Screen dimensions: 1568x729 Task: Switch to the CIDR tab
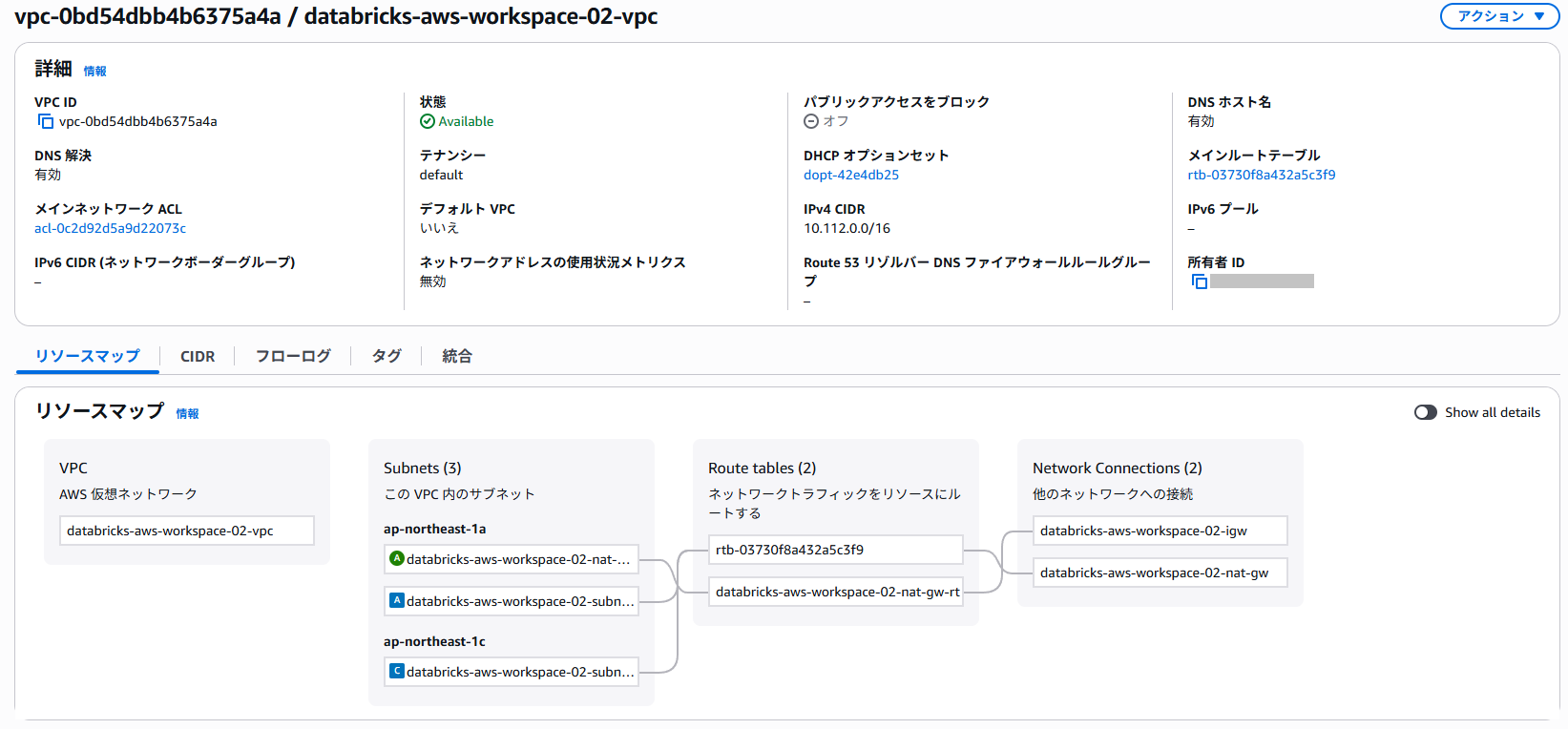(x=198, y=356)
